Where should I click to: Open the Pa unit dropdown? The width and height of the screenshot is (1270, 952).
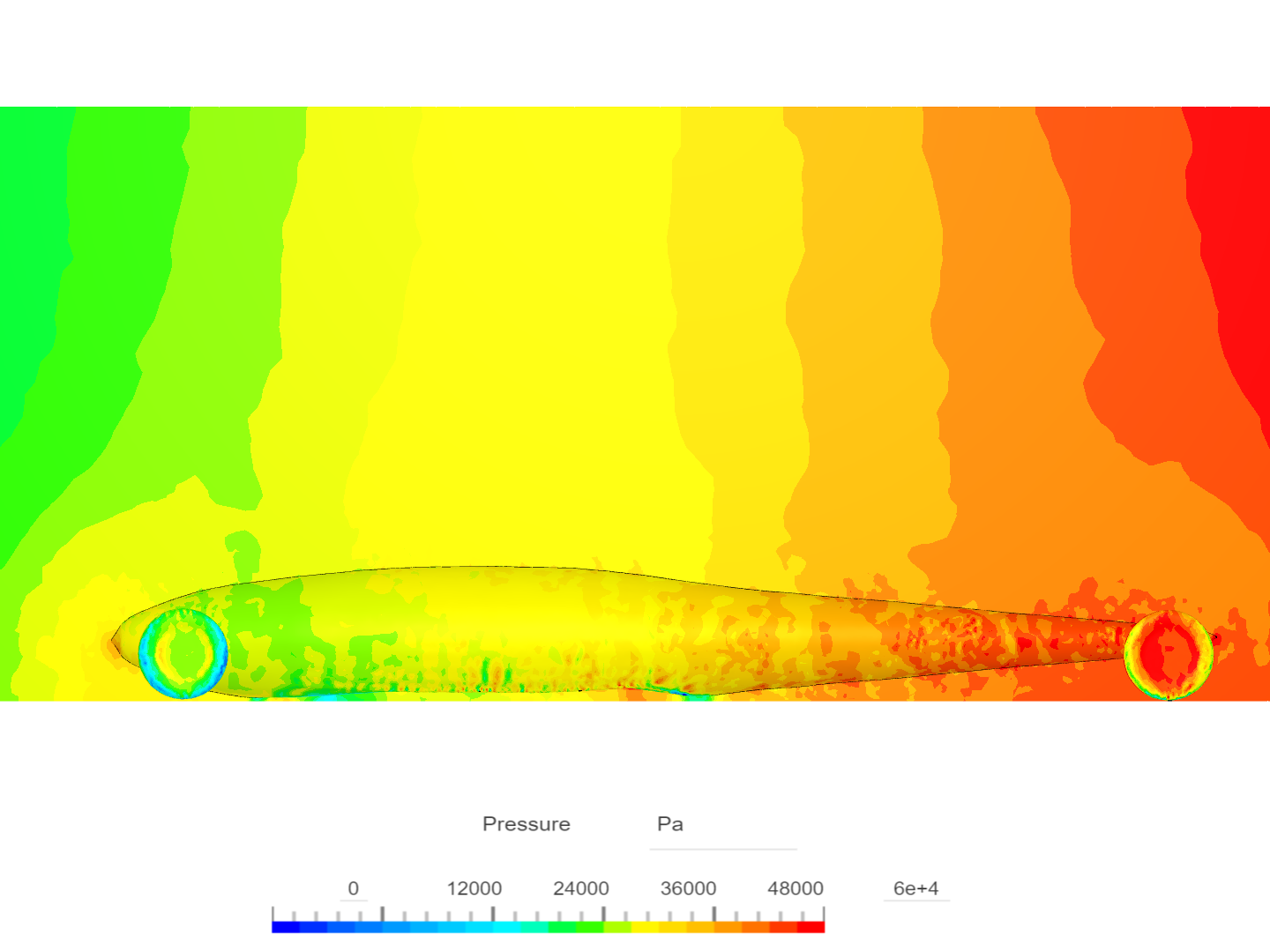point(723,825)
